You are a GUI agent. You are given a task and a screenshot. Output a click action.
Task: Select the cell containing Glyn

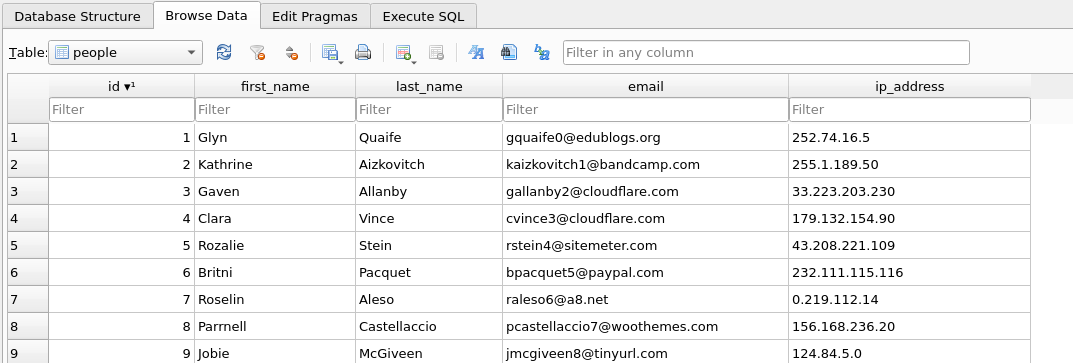click(x=275, y=138)
